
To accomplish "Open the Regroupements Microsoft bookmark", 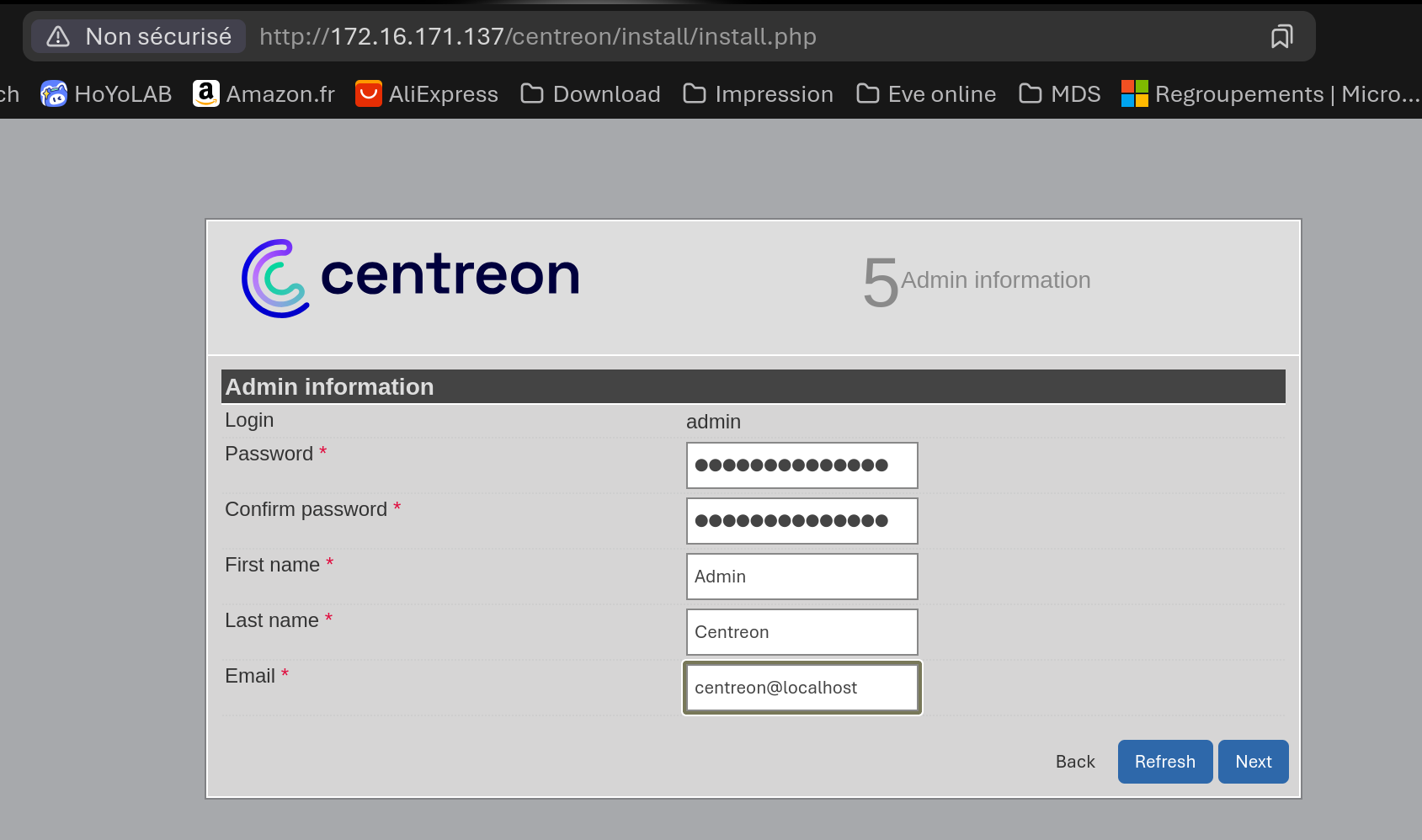I will click(1270, 93).
